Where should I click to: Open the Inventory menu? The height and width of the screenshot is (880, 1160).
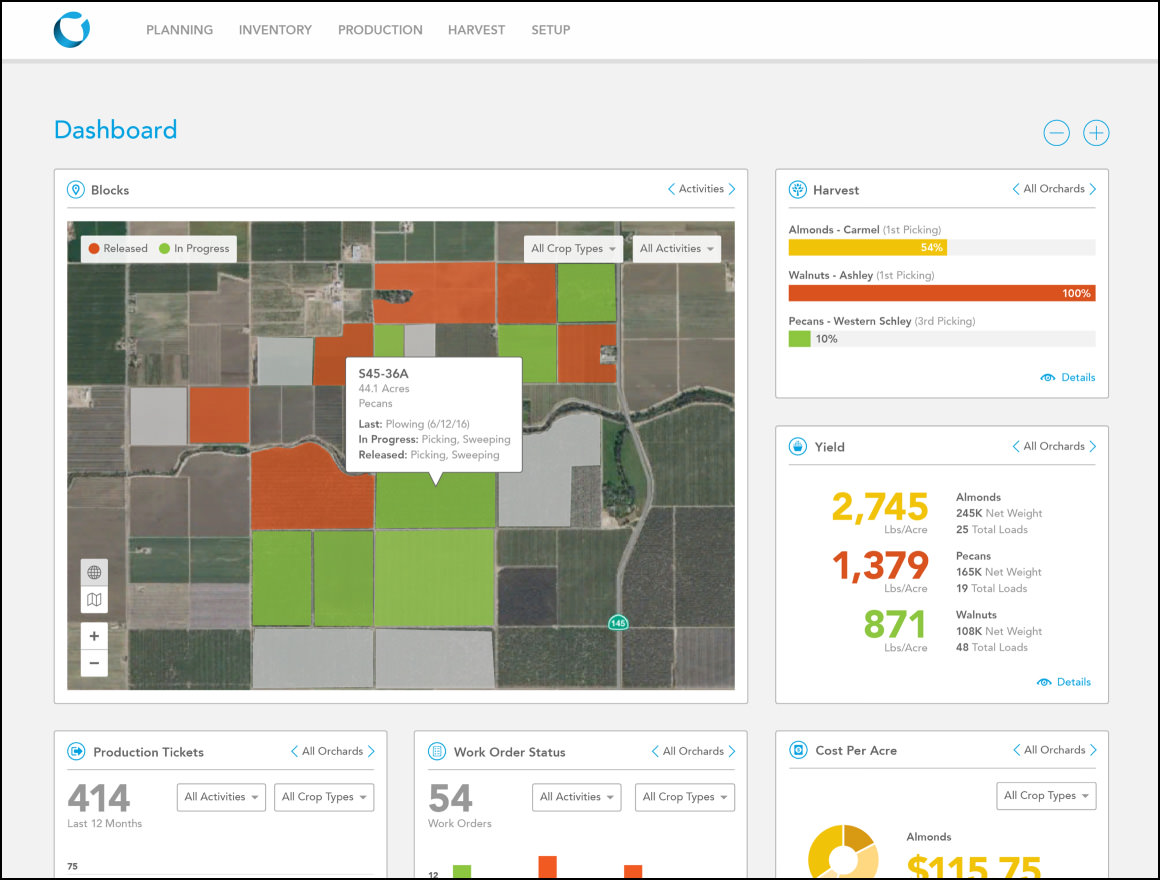tap(275, 30)
